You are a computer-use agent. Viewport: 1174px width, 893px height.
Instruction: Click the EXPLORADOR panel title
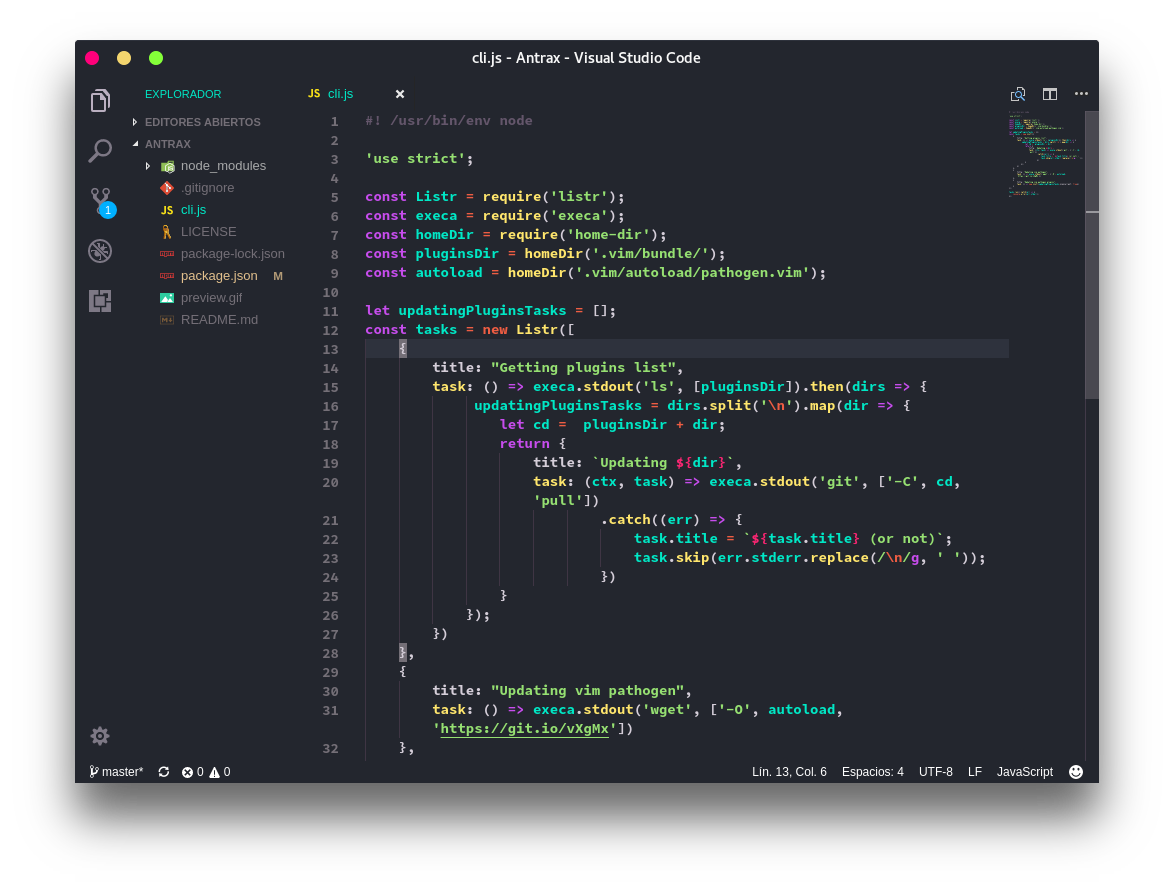tap(183, 94)
